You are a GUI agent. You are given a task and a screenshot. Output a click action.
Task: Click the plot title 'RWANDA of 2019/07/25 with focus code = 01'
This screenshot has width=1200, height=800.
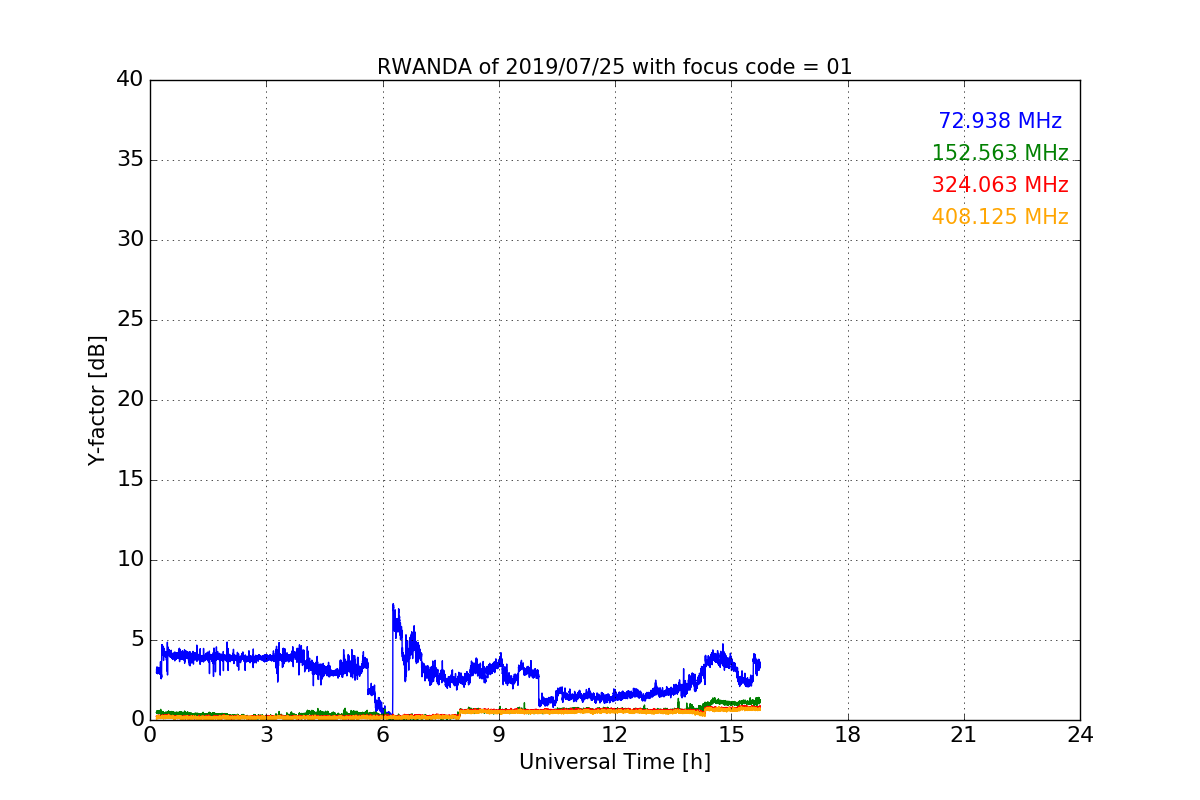614,67
